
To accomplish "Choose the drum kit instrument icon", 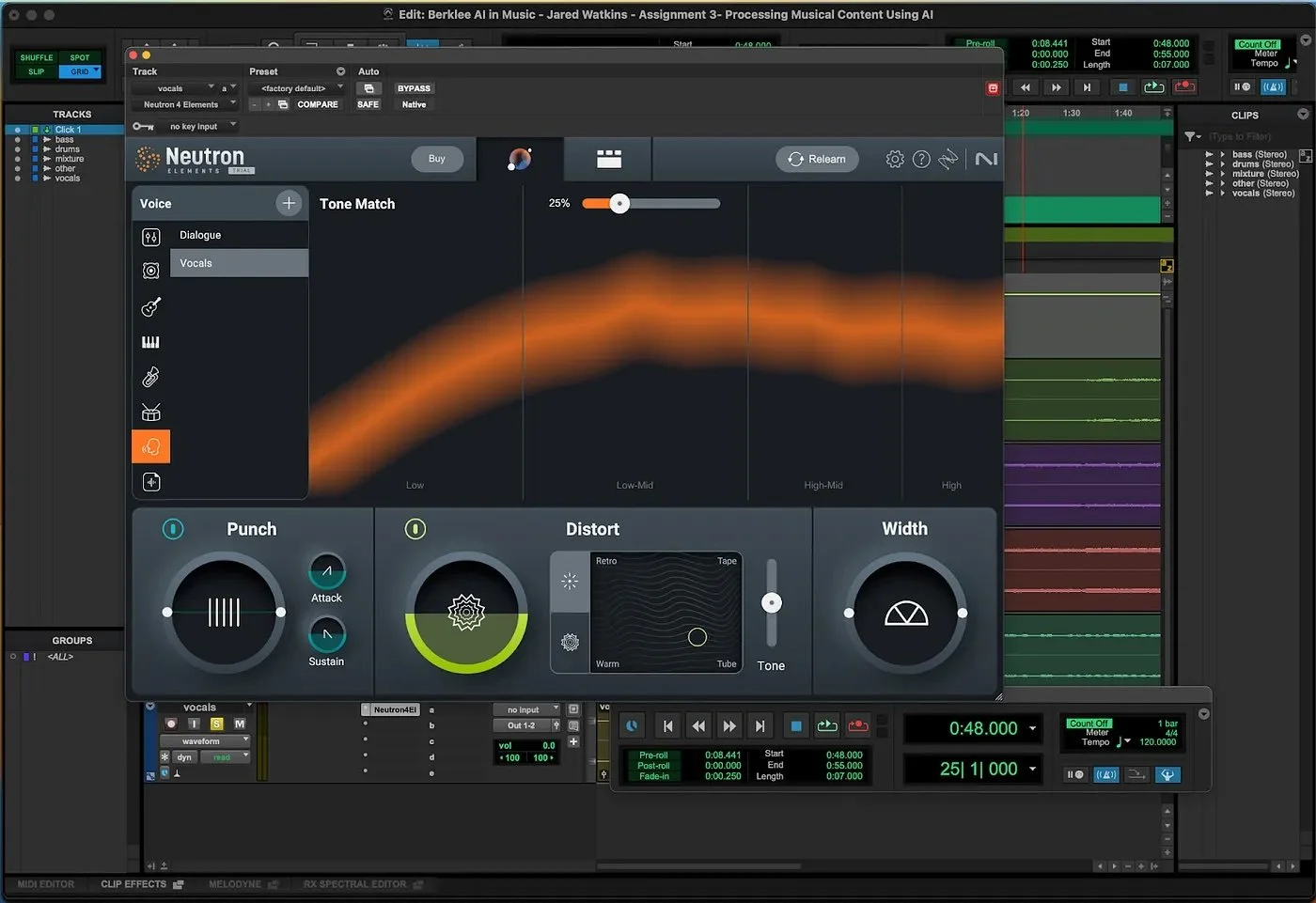I will pyautogui.click(x=150, y=412).
